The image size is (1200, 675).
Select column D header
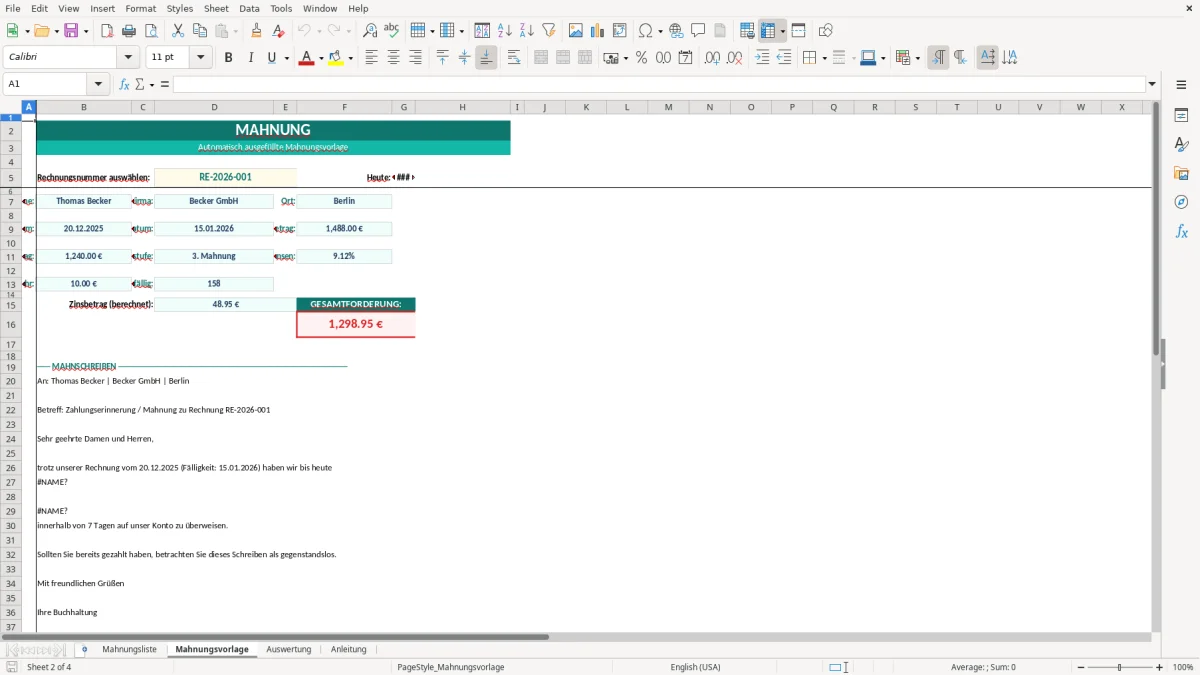click(x=214, y=107)
